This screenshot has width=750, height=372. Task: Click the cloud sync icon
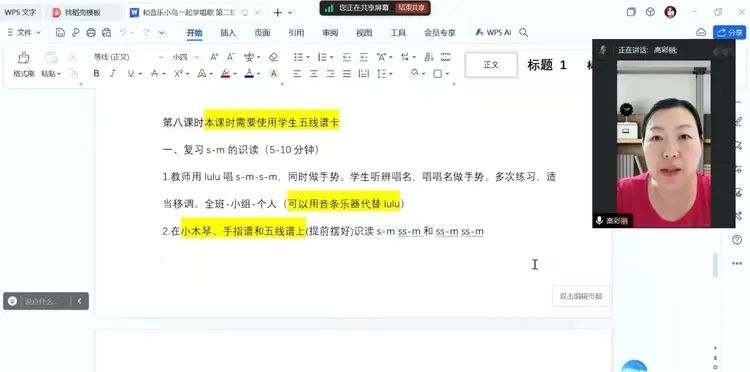(x=701, y=33)
